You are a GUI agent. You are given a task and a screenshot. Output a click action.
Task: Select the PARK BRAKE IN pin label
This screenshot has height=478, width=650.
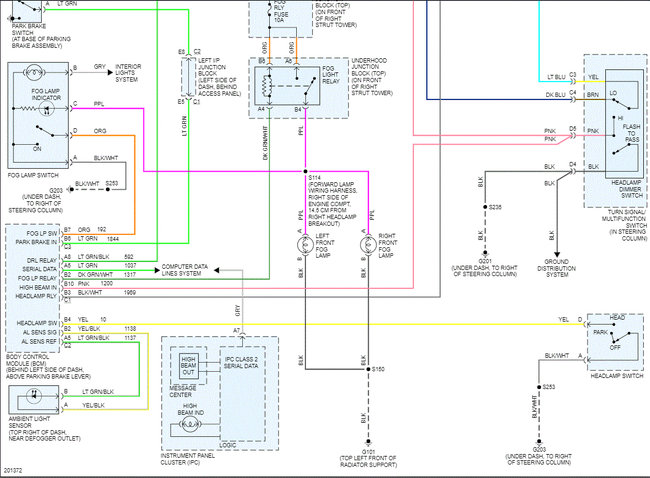pyautogui.click(x=36, y=242)
